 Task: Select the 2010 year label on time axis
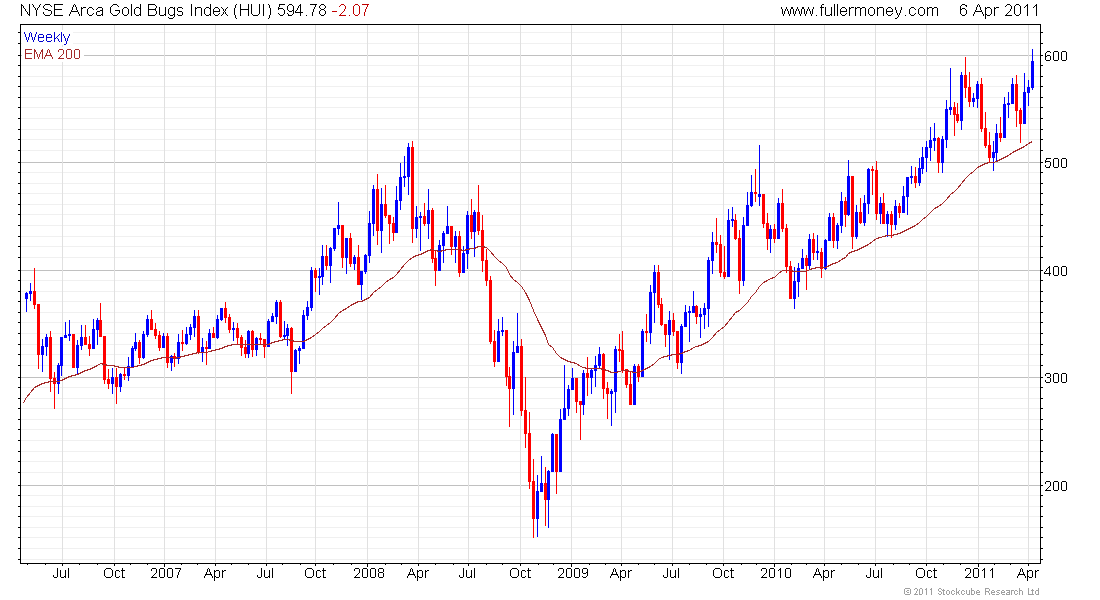coord(776,573)
